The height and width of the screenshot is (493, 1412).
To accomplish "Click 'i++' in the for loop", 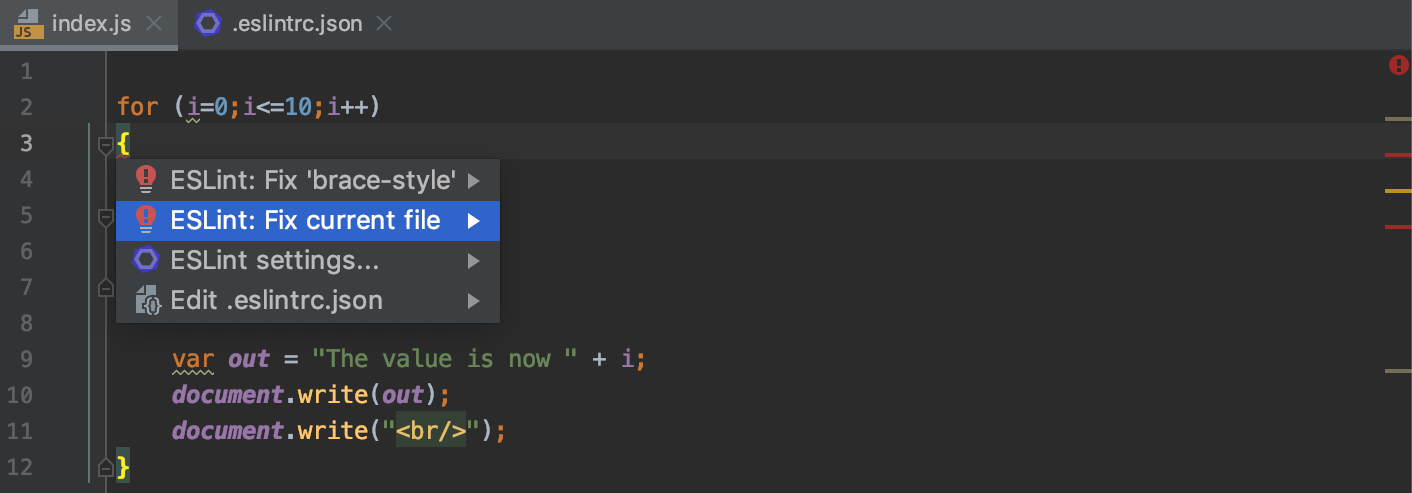I will (348, 106).
